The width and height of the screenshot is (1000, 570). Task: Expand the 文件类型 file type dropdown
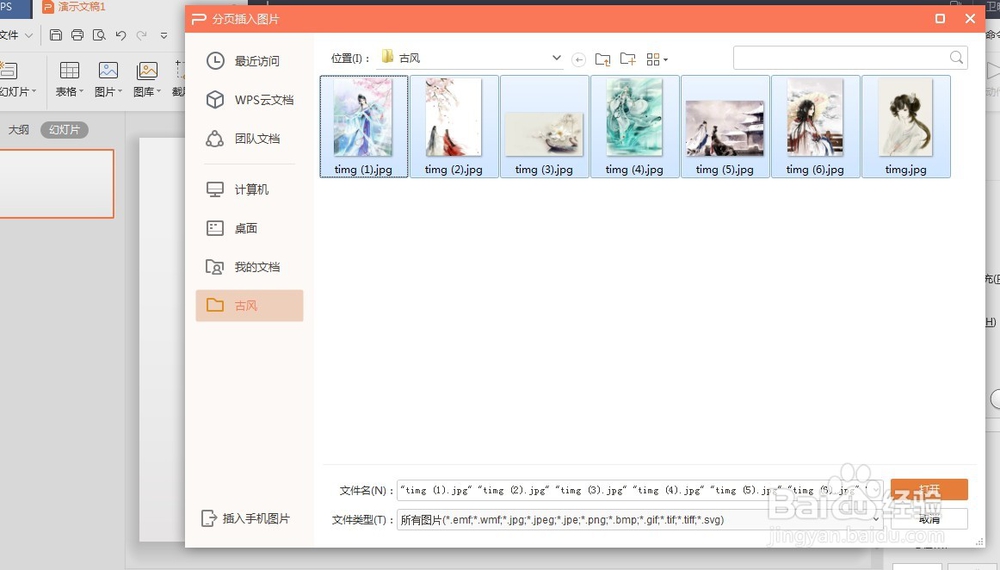[x=876, y=520]
